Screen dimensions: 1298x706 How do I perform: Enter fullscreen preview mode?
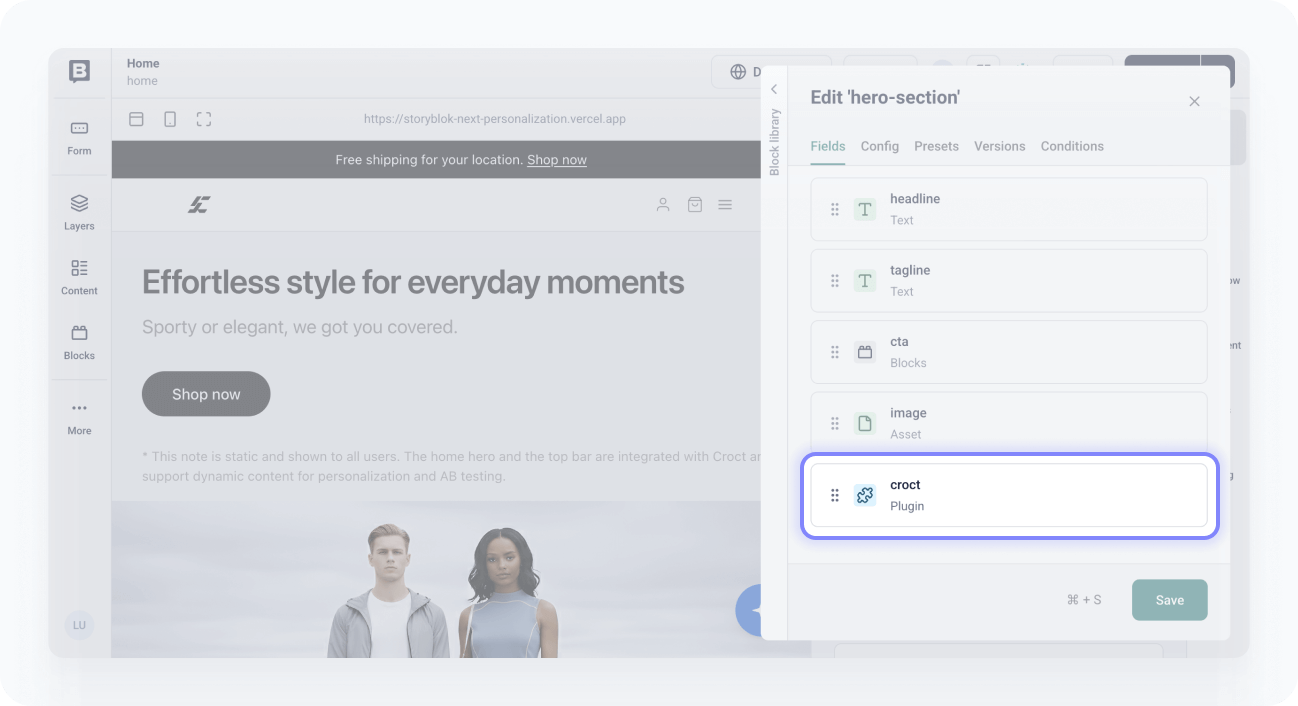tap(204, 119)
